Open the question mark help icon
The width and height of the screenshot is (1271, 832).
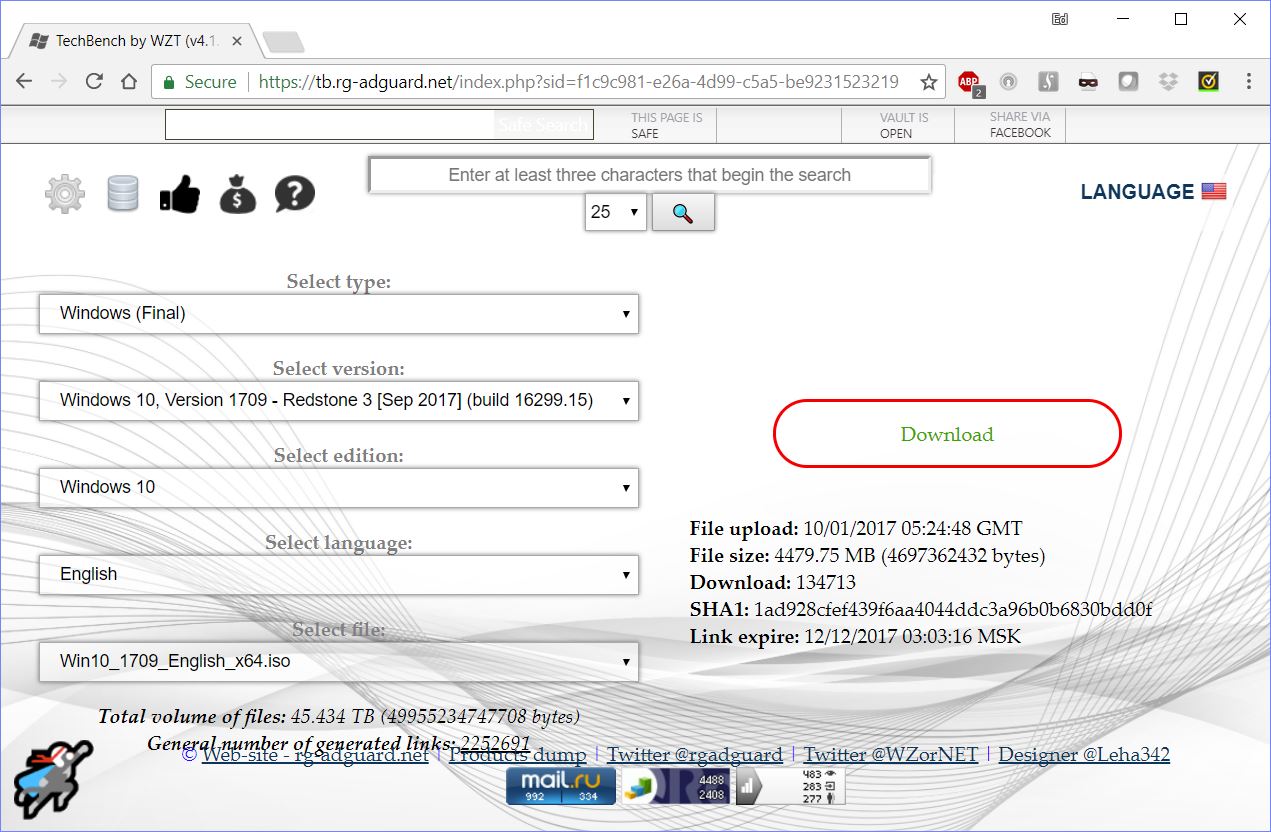(x=295, y=193)
